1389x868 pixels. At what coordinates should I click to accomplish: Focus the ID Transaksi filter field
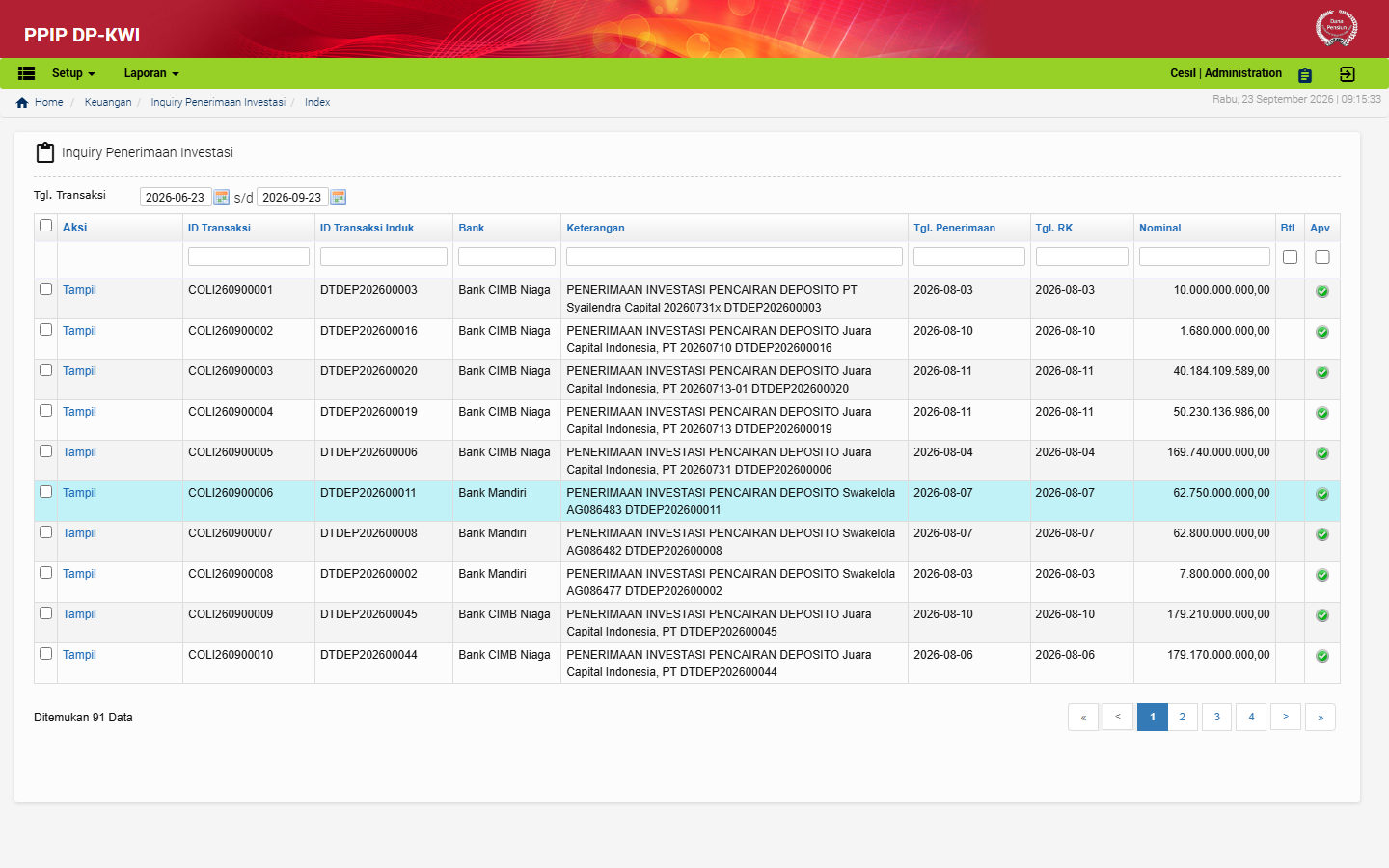coord(249,257)
